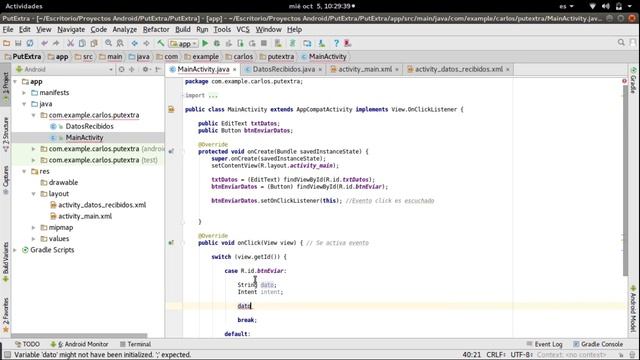640x360 pixels.
Task: Expand com.example.carlos.putextra (test) package
Action: (33, 160)
